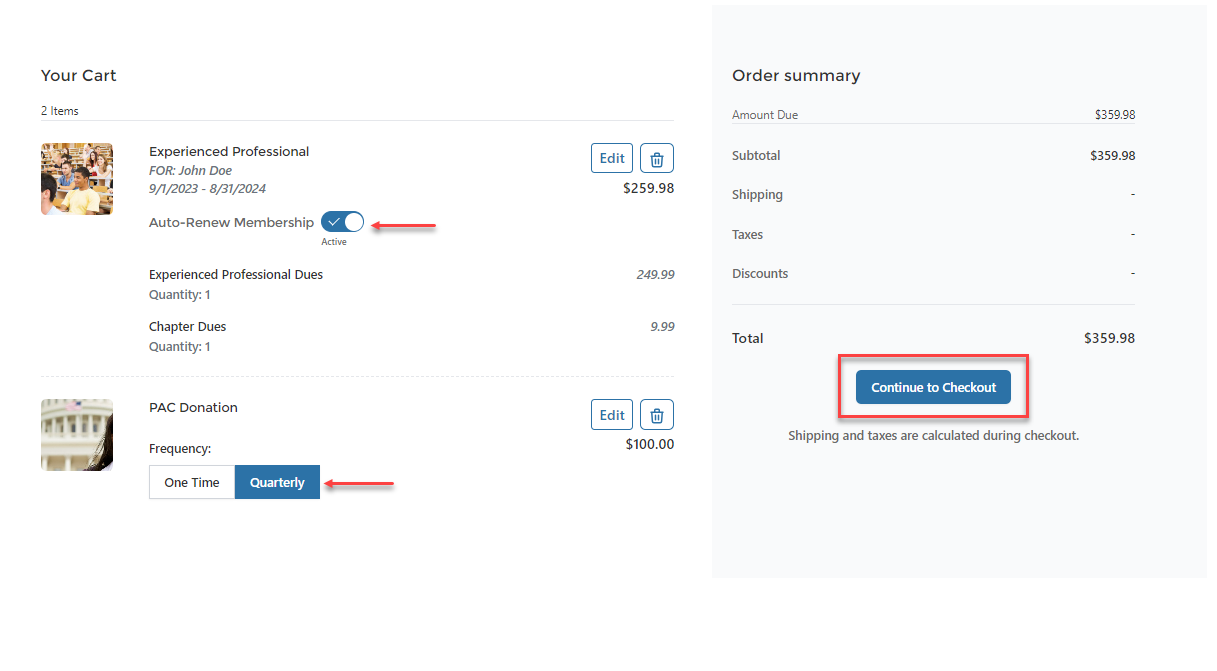1217x671 pixels.
Task: Continue to Checkout
Action: [933, 387]
